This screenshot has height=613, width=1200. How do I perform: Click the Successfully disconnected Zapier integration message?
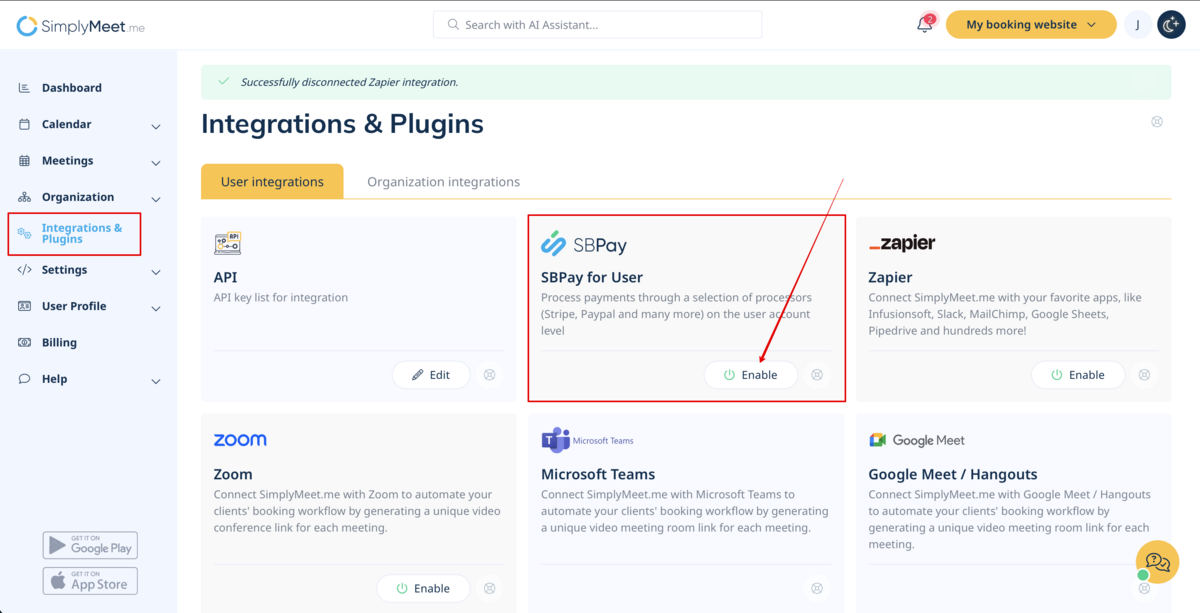pyautogui.click(x=349, y=82)
